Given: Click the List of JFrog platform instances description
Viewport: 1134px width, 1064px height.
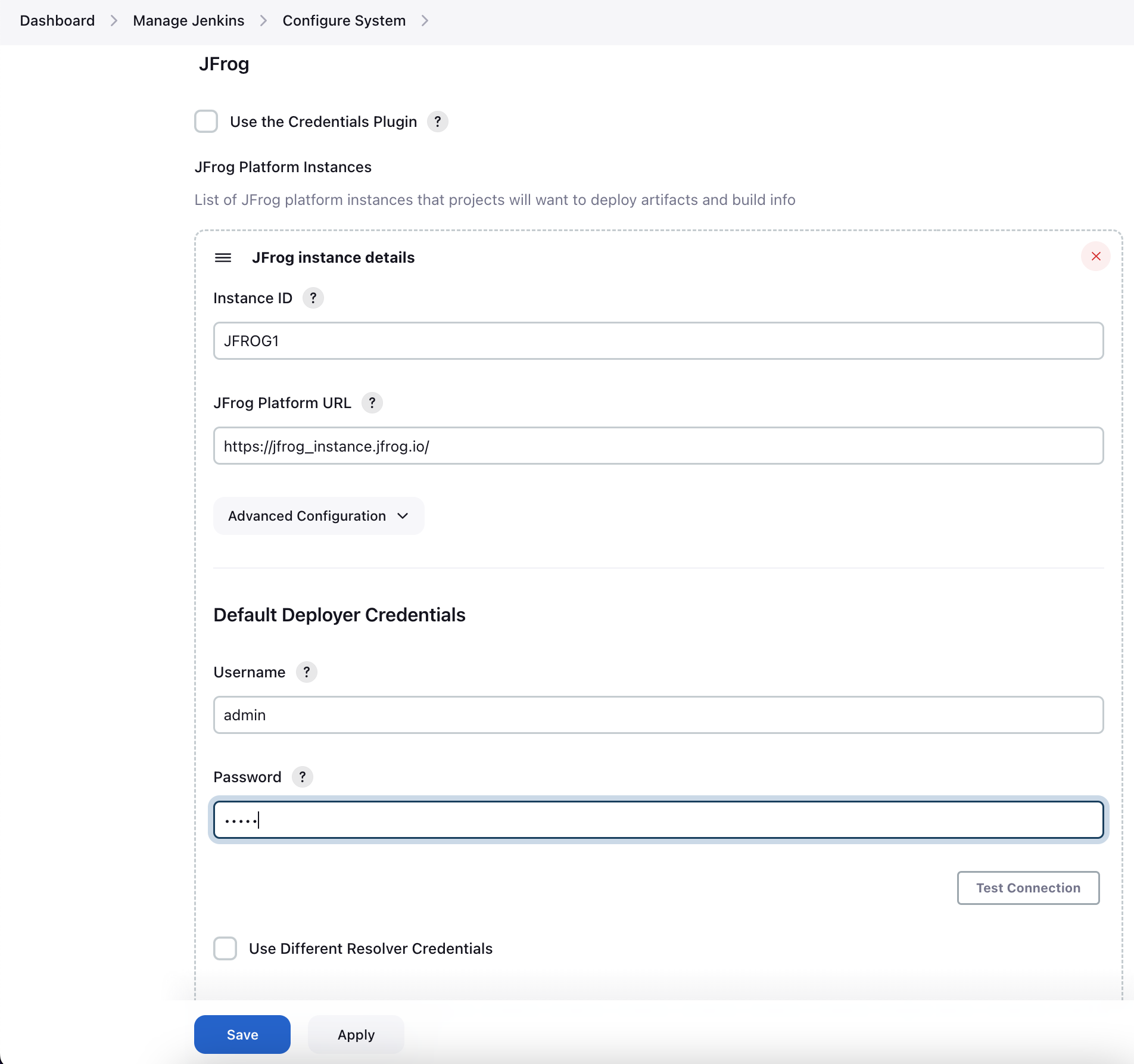Looking at the screenshot, I should [x=495, y=200].
